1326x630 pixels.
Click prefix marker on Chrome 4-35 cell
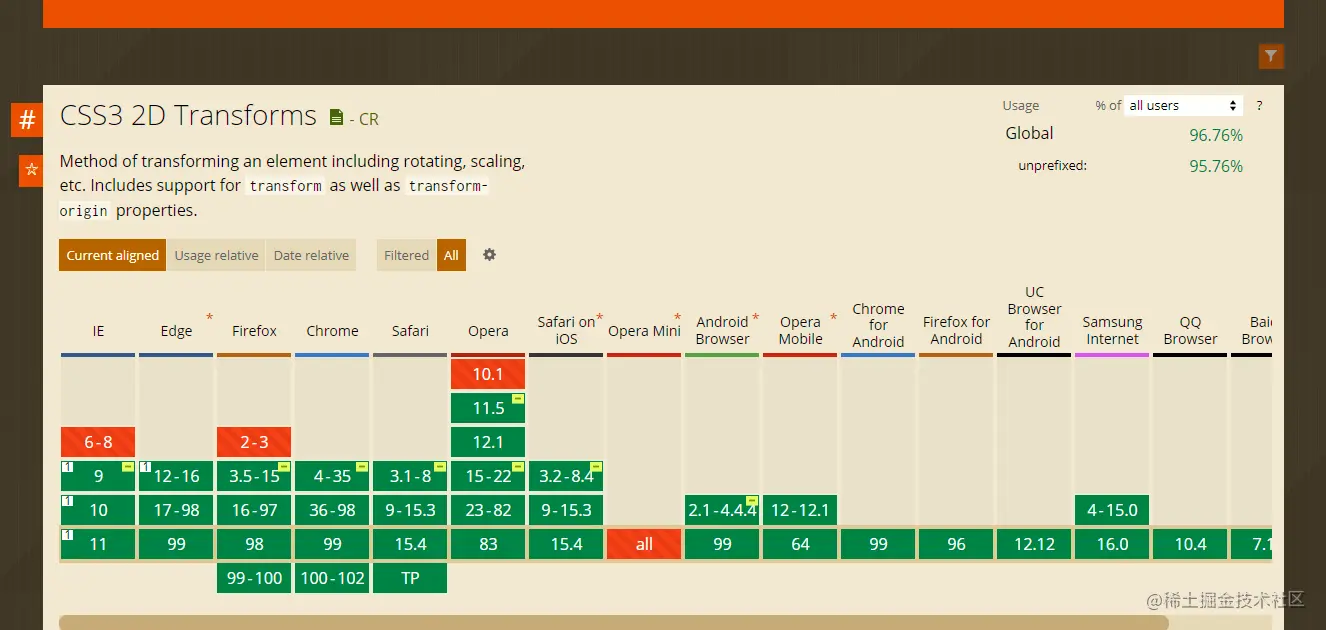point(362,467)
